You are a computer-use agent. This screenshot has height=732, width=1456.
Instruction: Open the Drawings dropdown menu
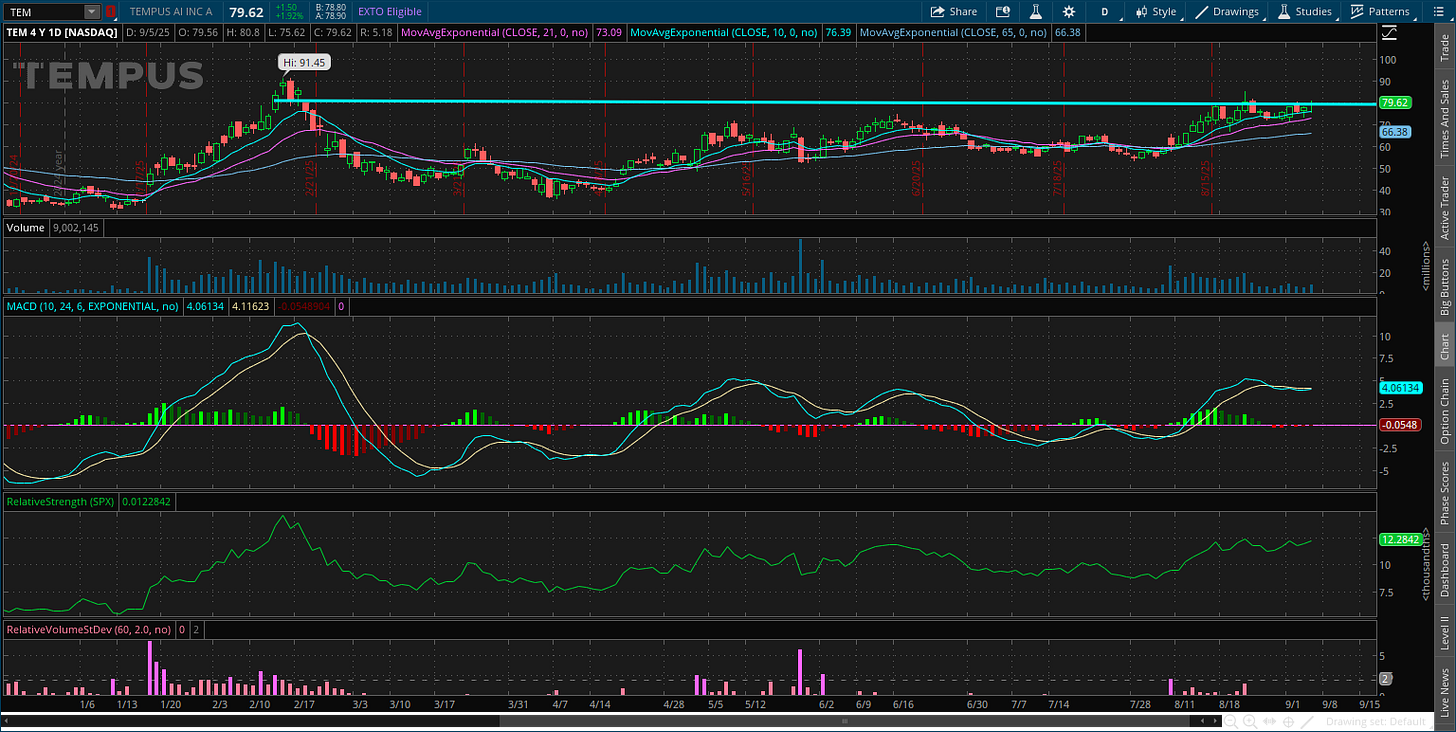[1227, 12]
